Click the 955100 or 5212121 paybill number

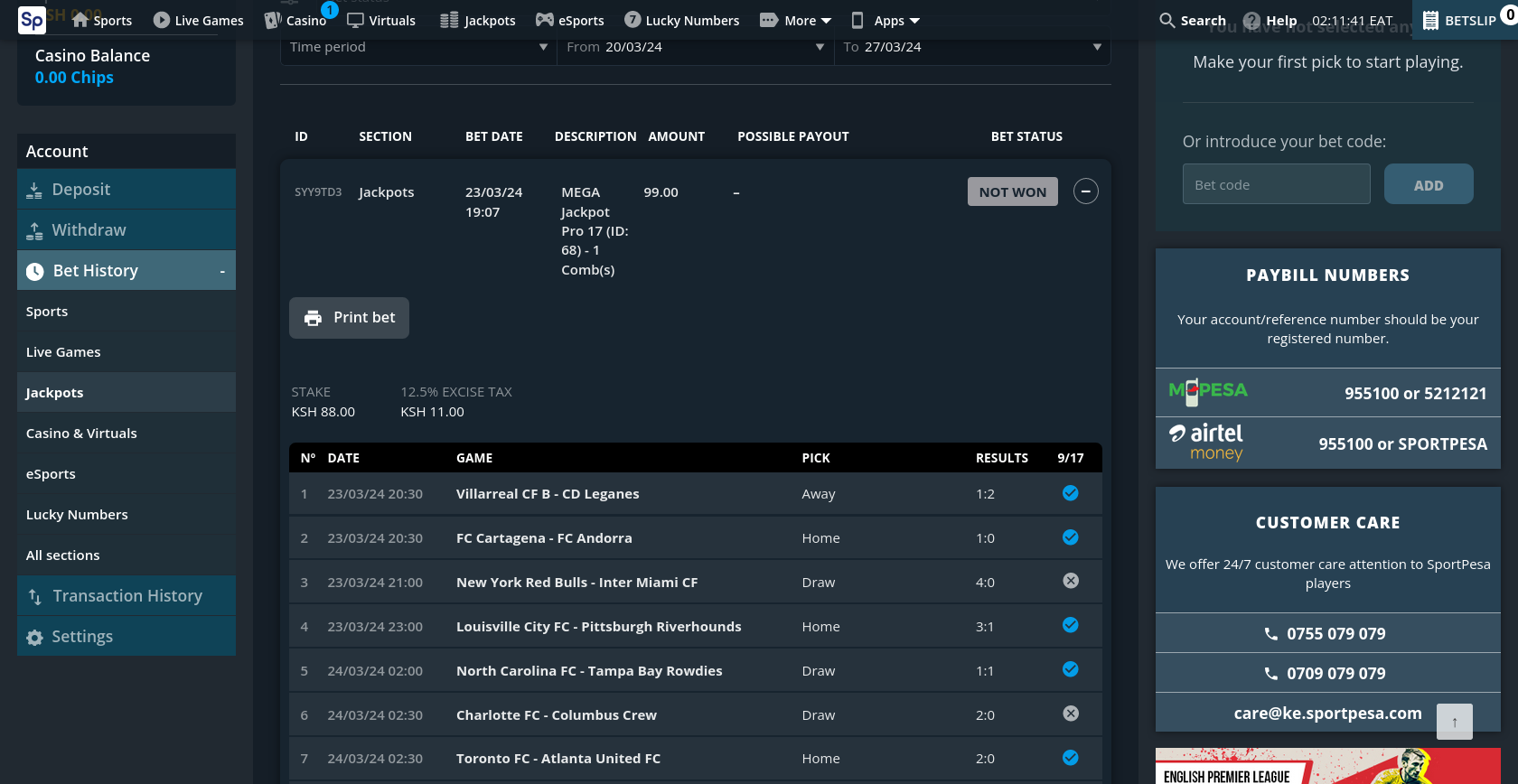(1415, 394)
